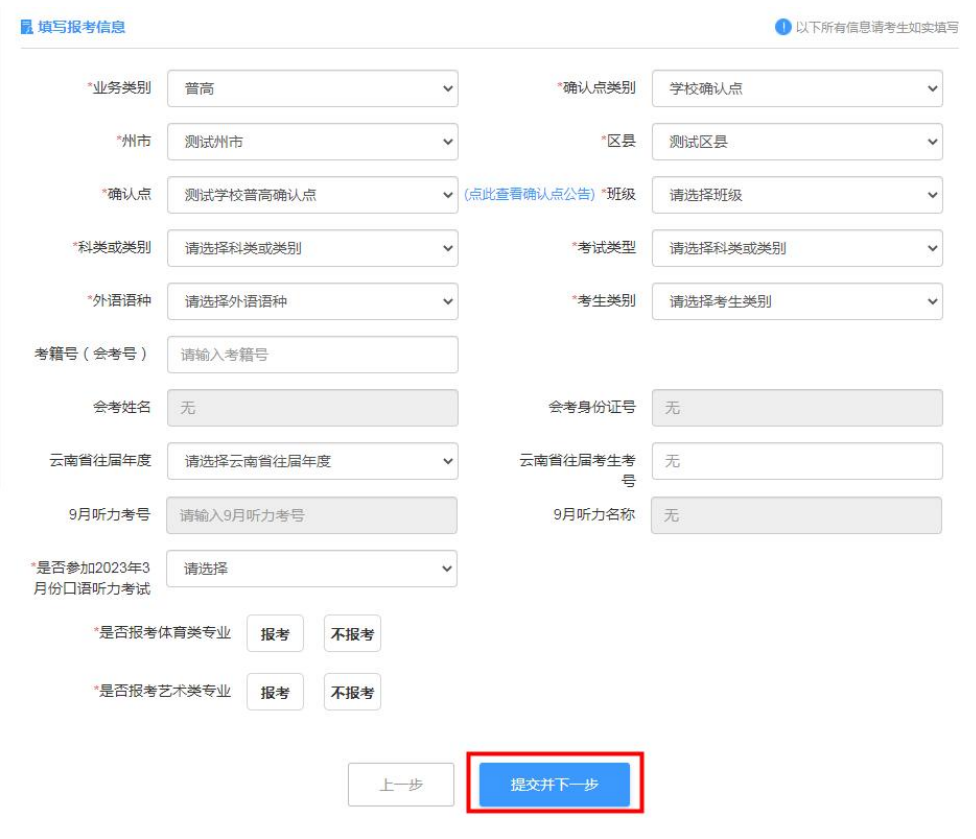Open the 点此查看确认点公告 link
The width and height of the screenshot is (976, 839).
(x=530, y=194)
